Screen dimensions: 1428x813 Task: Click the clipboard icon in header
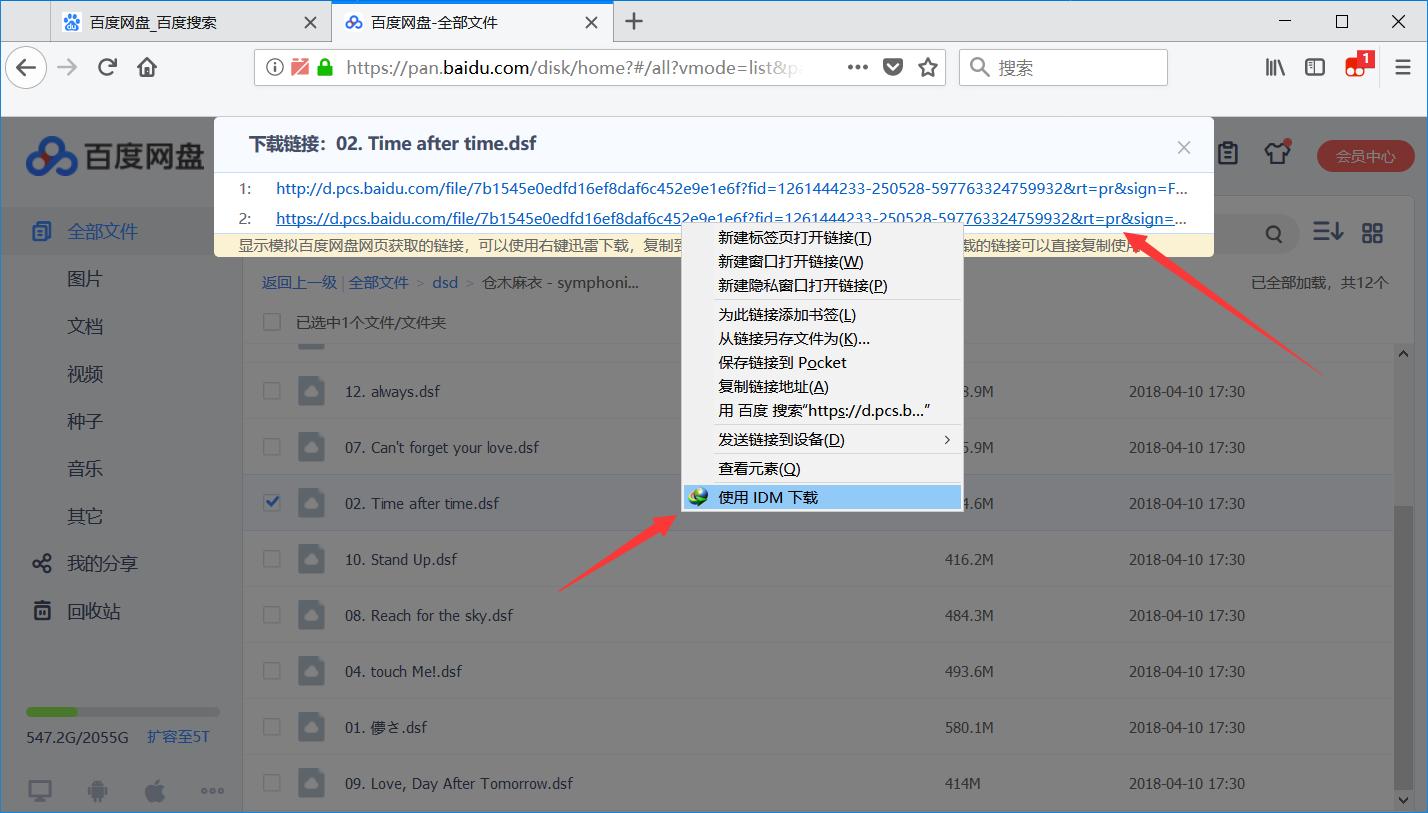pyautogui.click(x=1228, y=153)
